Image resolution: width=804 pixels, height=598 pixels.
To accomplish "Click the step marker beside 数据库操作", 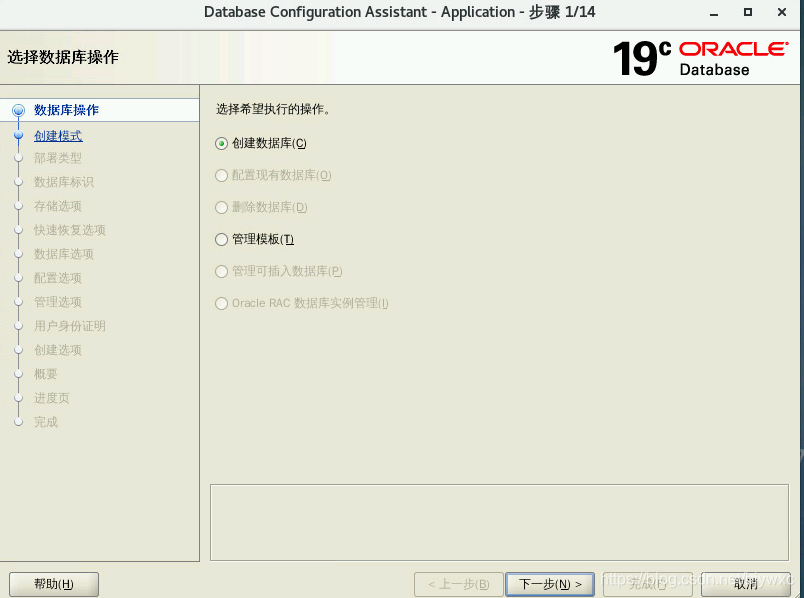I will [18, 110].
